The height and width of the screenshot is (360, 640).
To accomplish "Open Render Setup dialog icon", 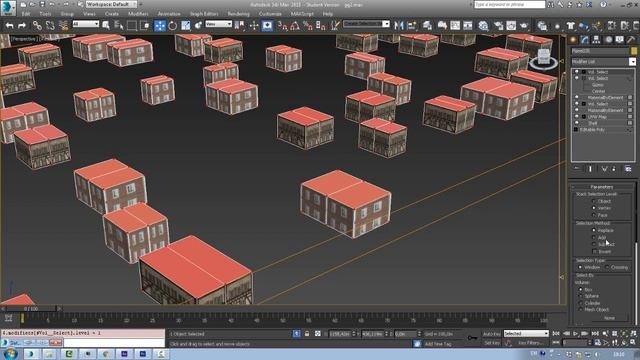I will coord(498,26).
